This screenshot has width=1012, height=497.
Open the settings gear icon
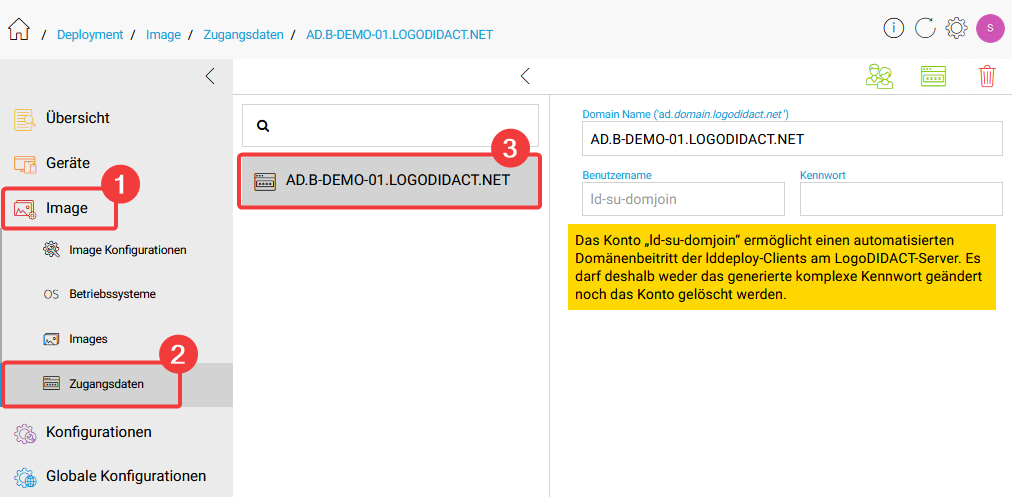956,28
